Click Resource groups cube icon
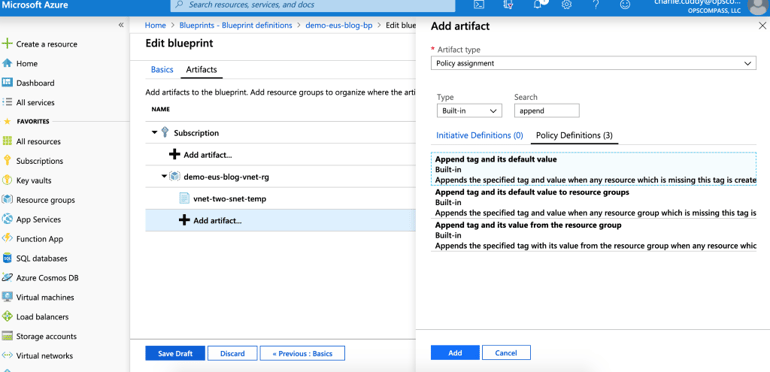 tap(7, 200)
